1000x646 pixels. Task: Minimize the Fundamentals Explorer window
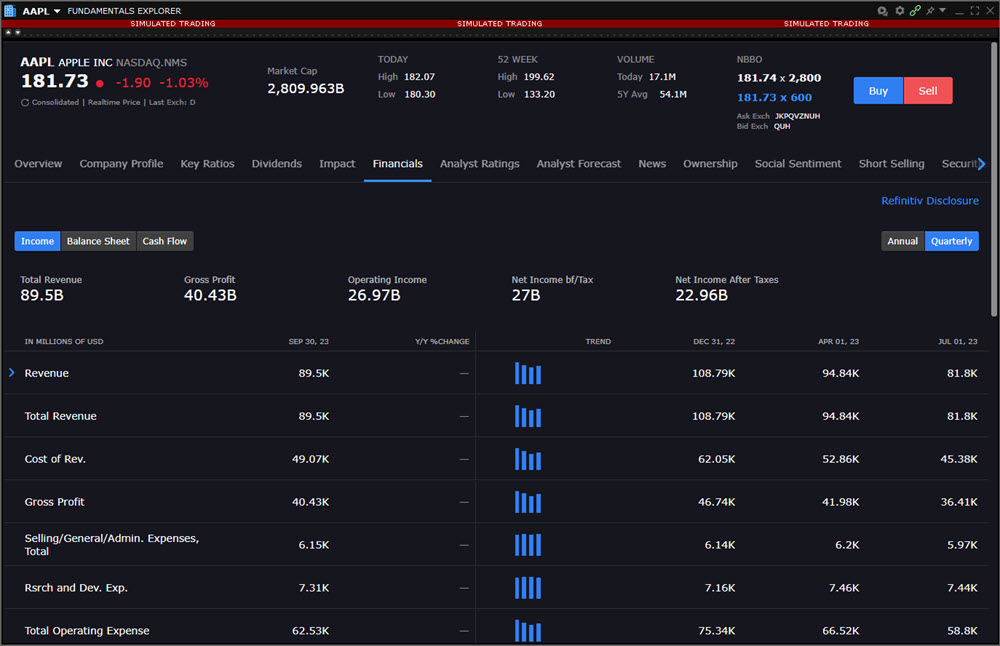click(x=959, y=11)
